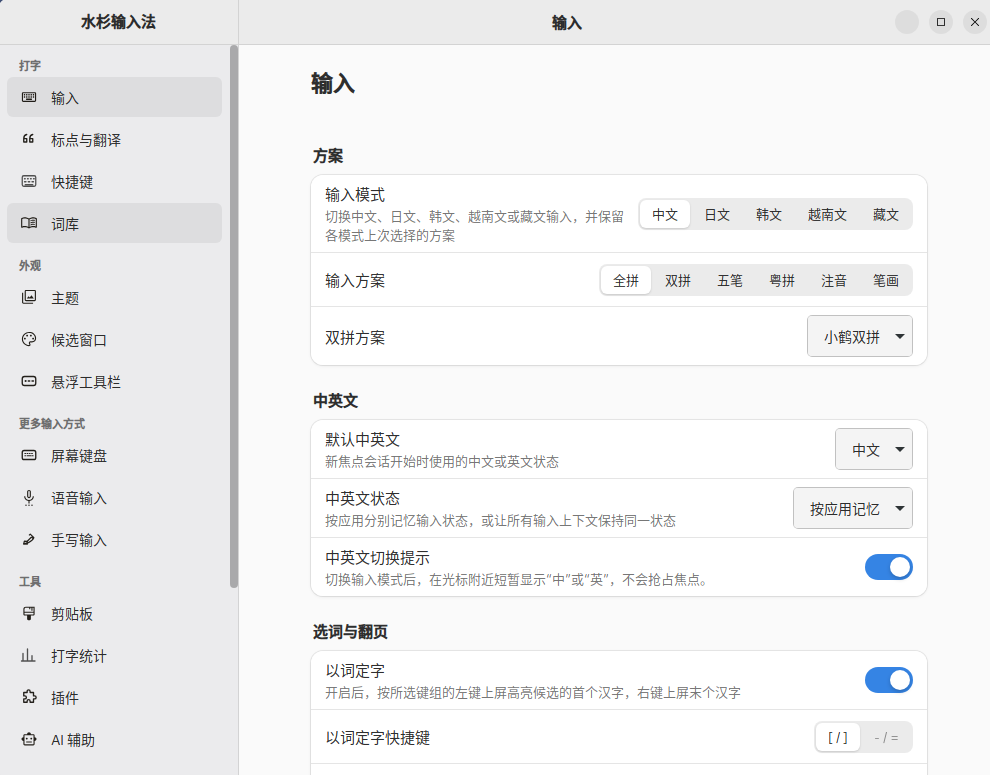This screenshot has height=775, width=990.
Task: Navigate to 打字统计 in the sidebar
Action: click(114, 656)
